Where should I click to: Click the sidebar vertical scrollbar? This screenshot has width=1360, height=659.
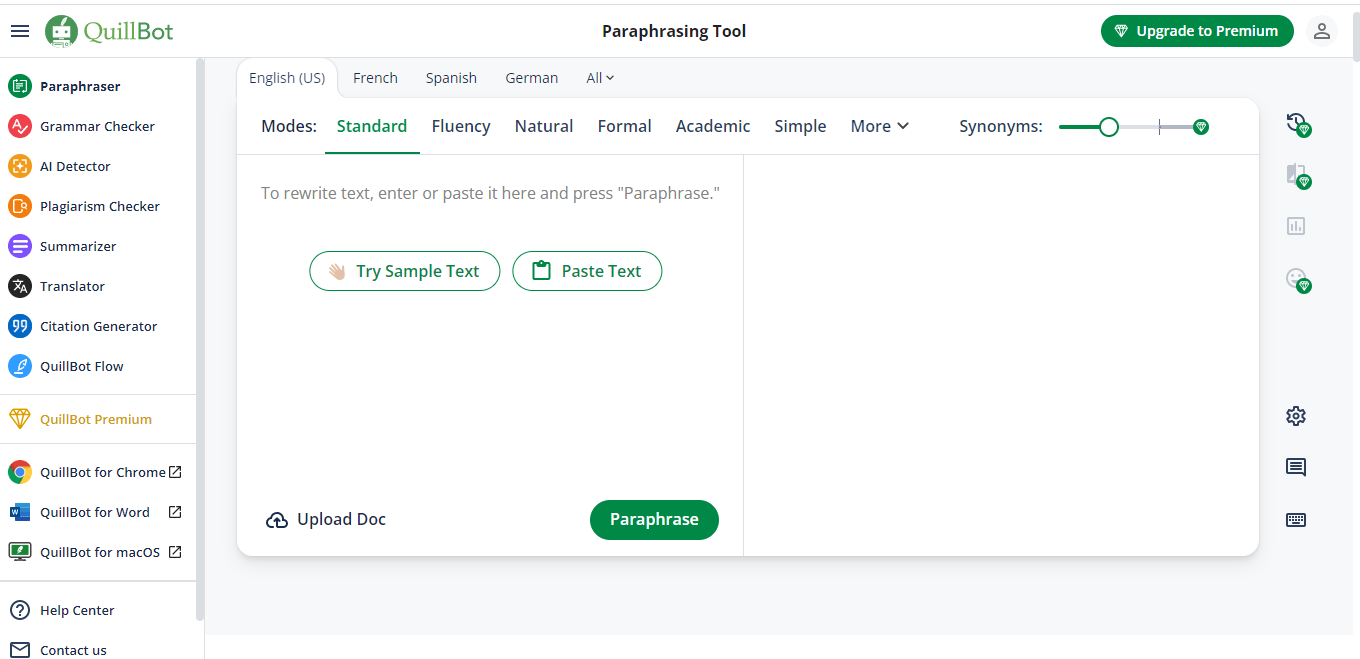point(200,340)
